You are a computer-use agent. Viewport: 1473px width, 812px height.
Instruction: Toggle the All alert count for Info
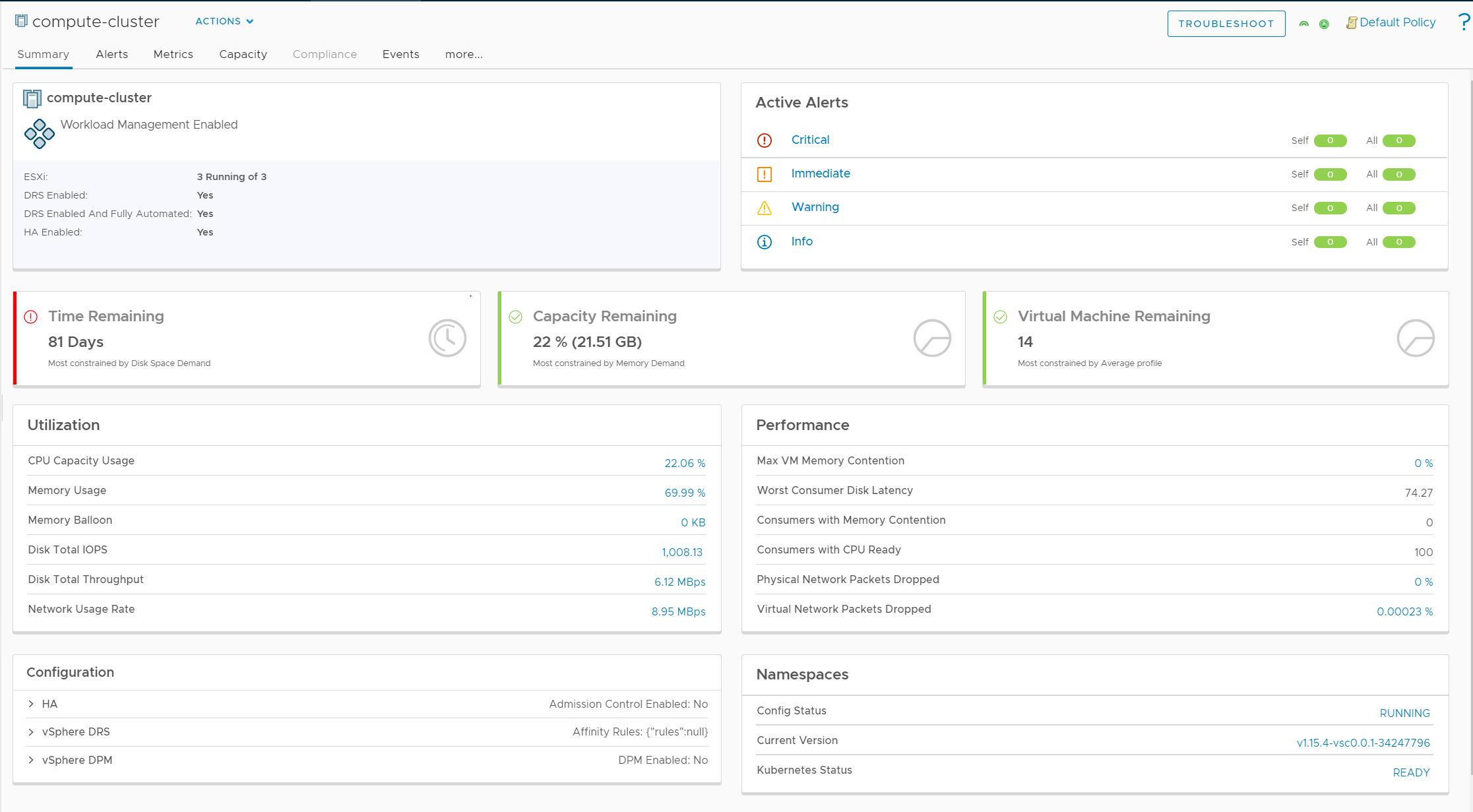tap(1400, 242)
